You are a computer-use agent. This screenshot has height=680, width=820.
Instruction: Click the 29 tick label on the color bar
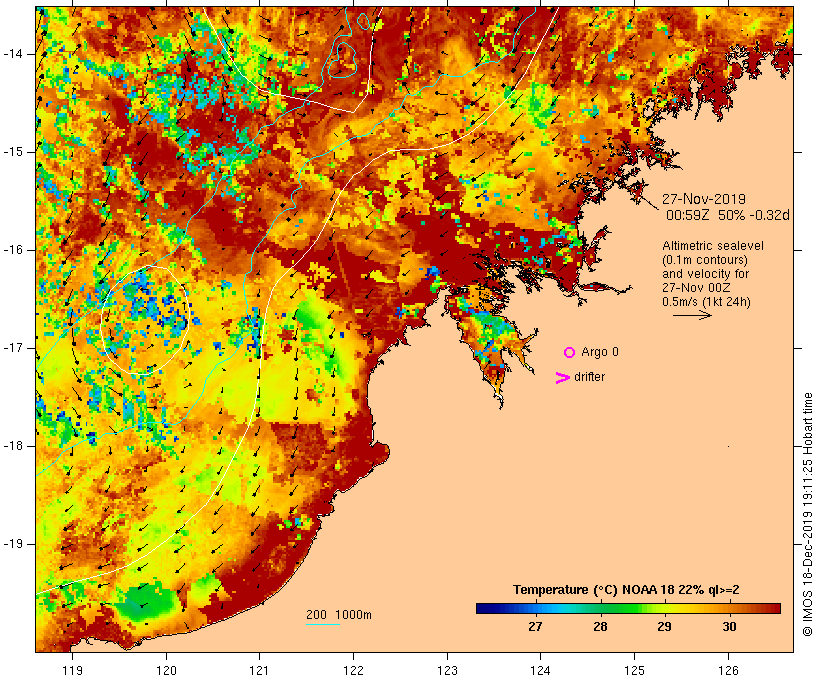[x=664, y=627]
